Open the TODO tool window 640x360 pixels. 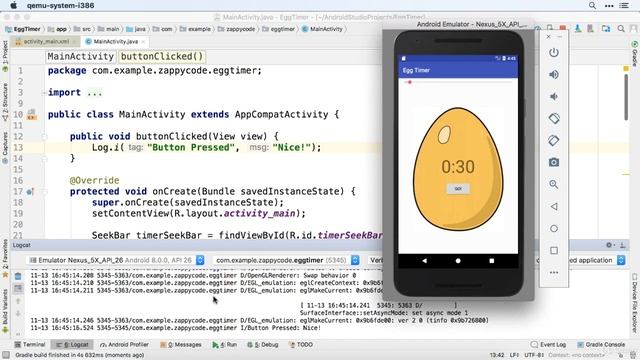pyautogui.click(x=301, y=344)
